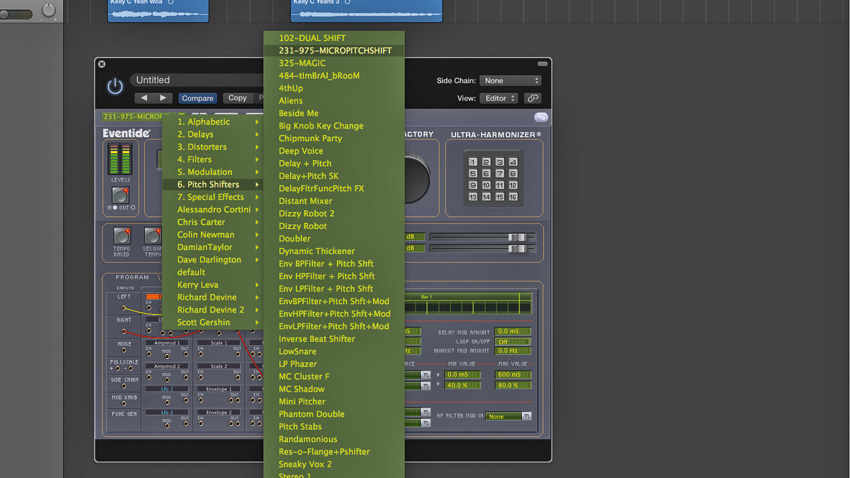Click the MAX VALUE 600 mS field

coord(513,374)
